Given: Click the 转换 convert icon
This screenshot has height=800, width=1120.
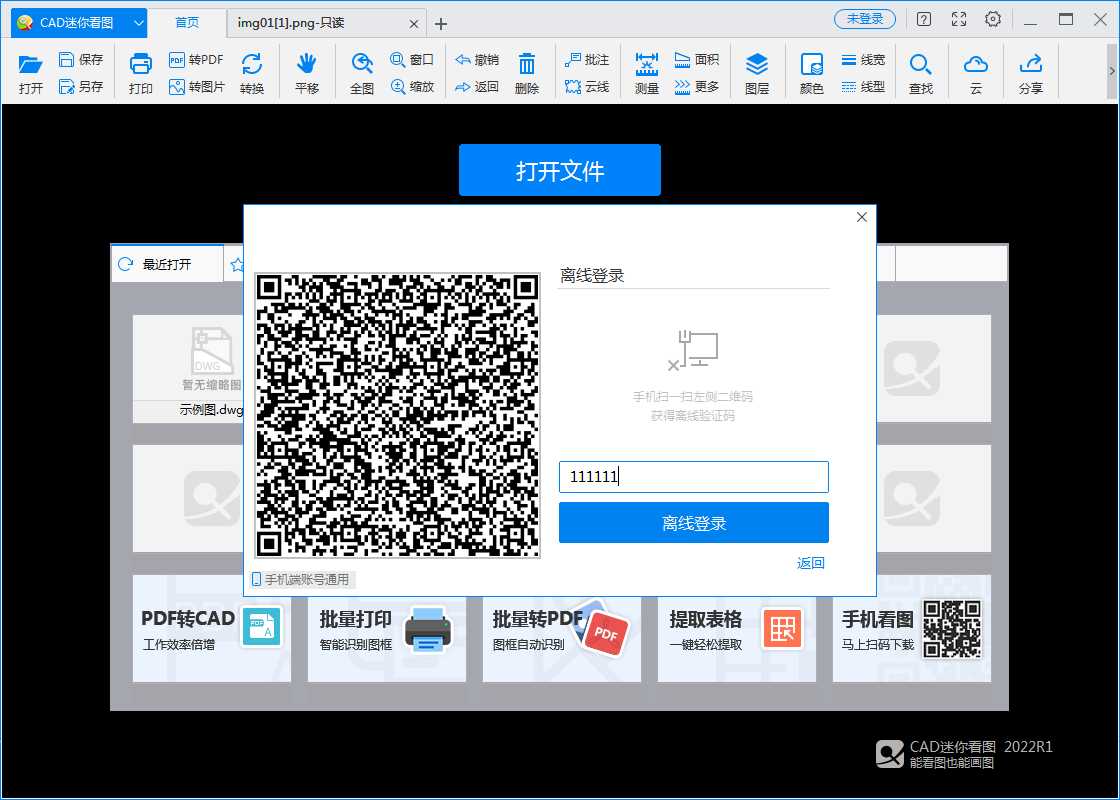Looking at the screenshot, I should pyautogui.click(x=251, y=74).
